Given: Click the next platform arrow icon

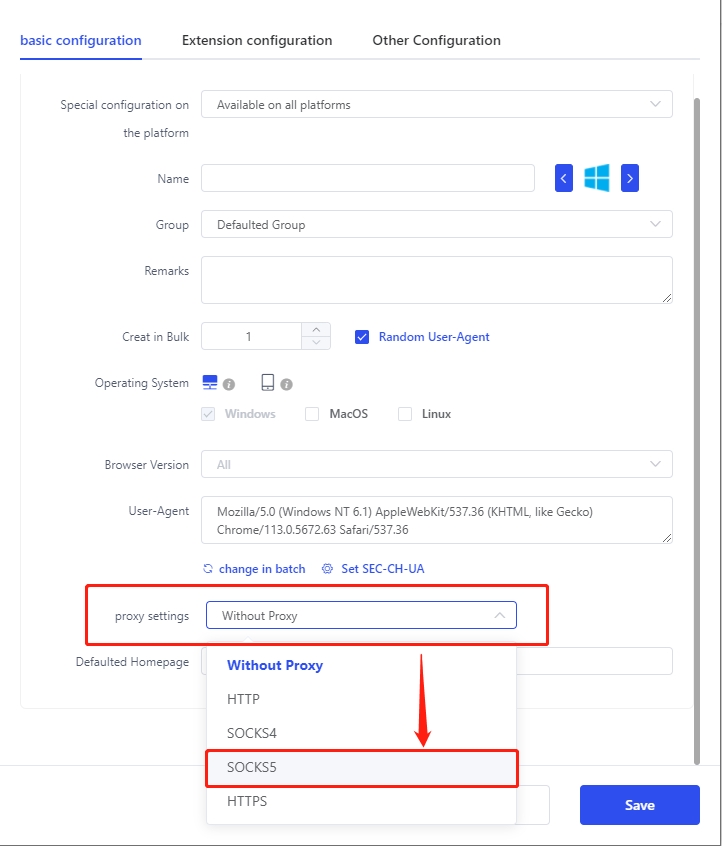Looking at the screenshot, I should pyautogui.click(x=629, y=179).
